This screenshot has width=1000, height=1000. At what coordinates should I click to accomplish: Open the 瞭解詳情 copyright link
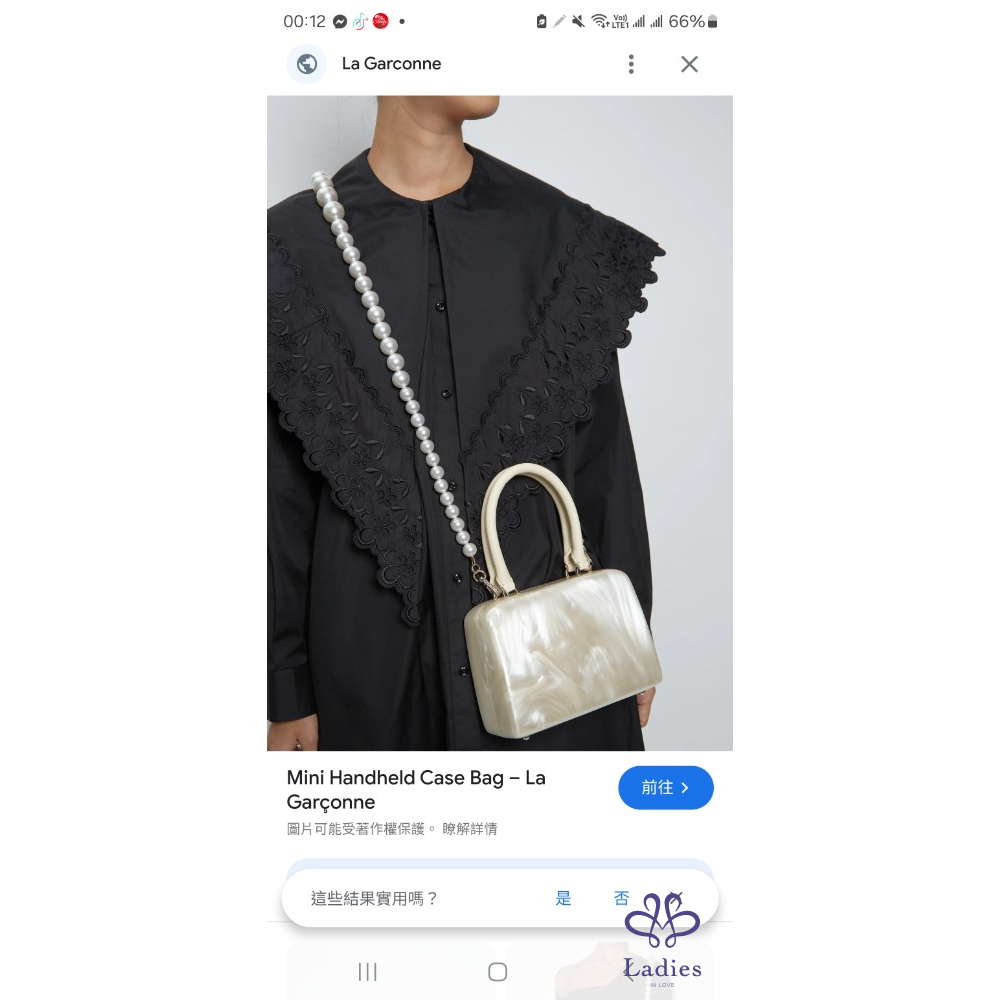click(x=469, y=828)
